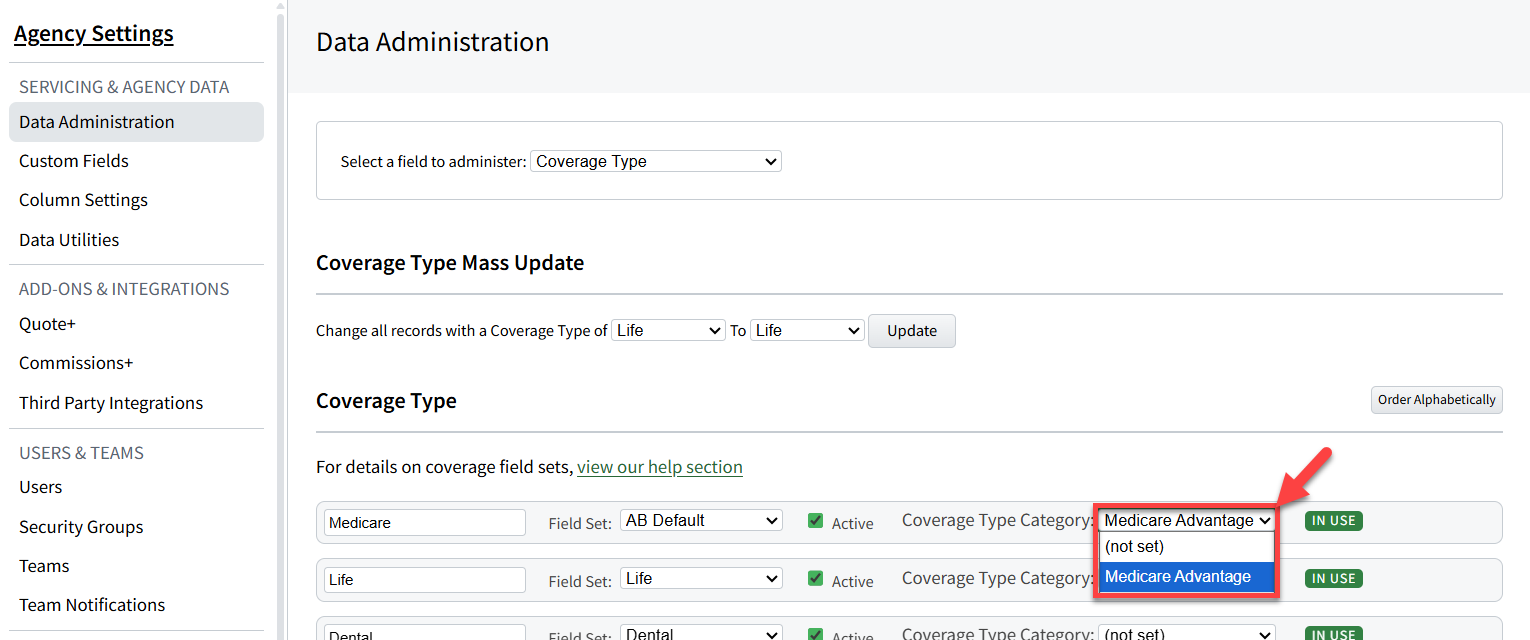The height and width of the screenshot is (640, 1530).
Task: Open the Dental row Coverage Type Category dropdown
Action: (1187, 633)
